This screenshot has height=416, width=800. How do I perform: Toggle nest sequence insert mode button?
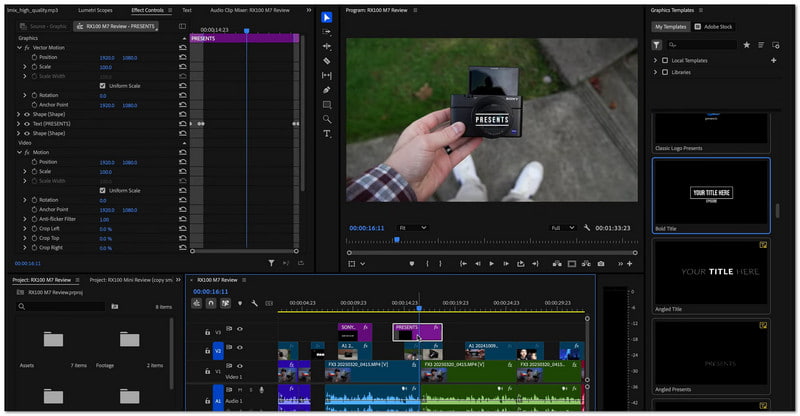tap(196, 303)
